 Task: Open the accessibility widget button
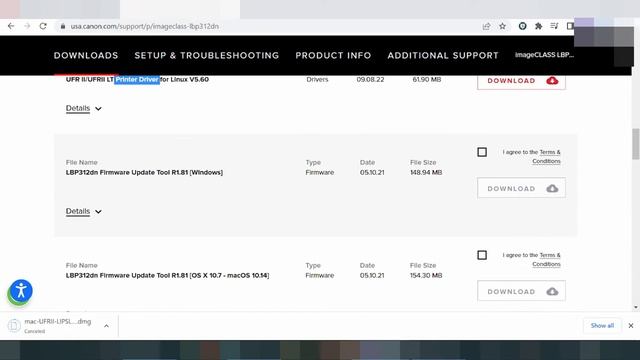coord(21,291)
